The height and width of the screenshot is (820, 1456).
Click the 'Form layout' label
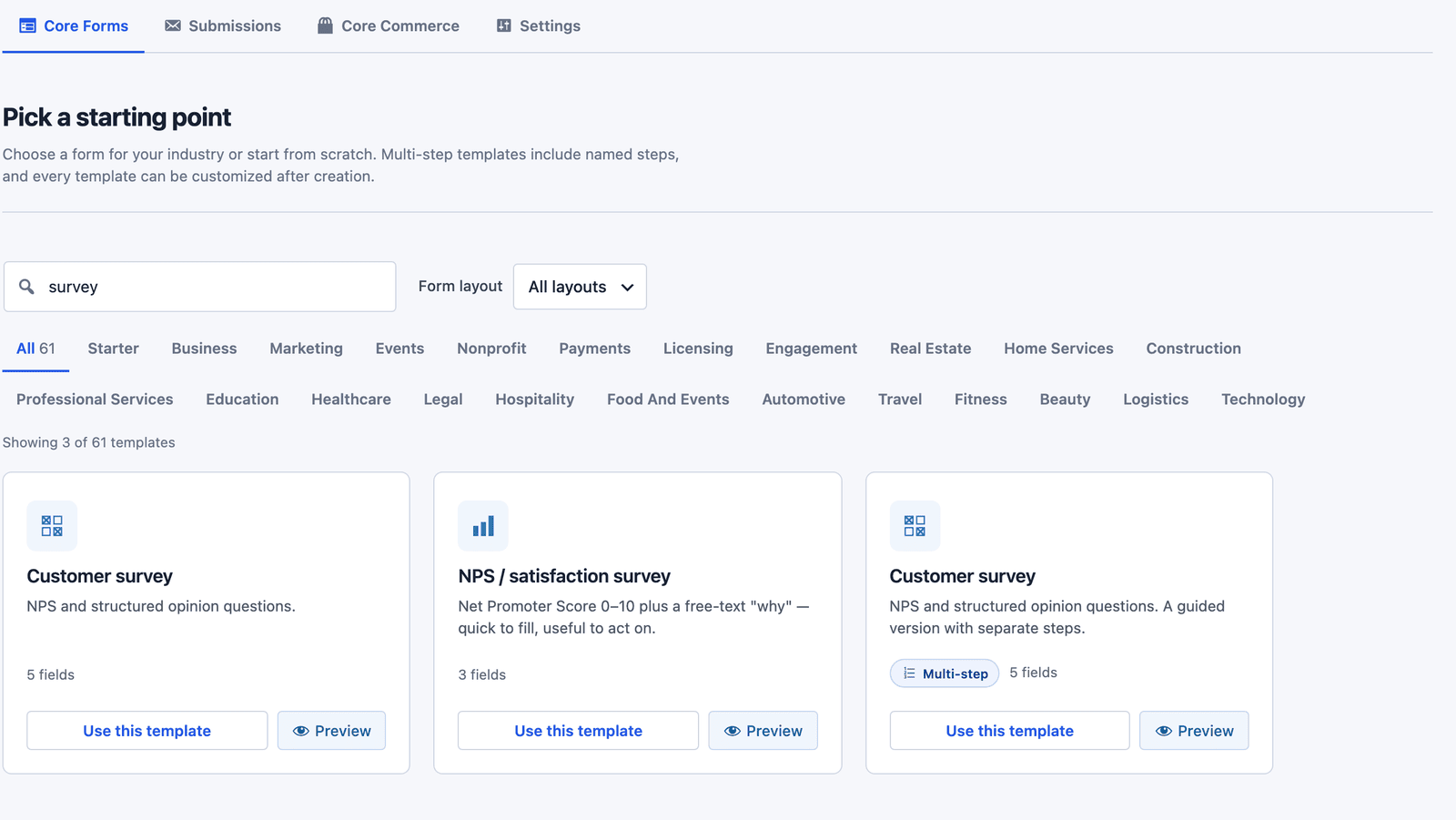(x=460, y=286)
